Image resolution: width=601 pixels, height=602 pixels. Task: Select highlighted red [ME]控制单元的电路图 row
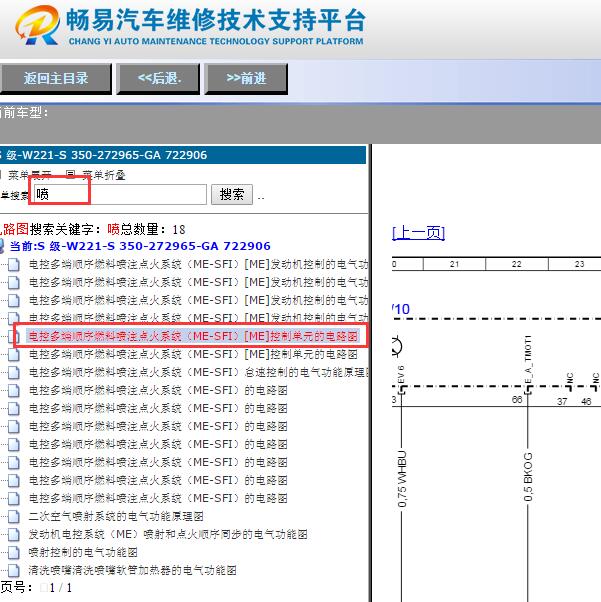(x=194, y=336)
